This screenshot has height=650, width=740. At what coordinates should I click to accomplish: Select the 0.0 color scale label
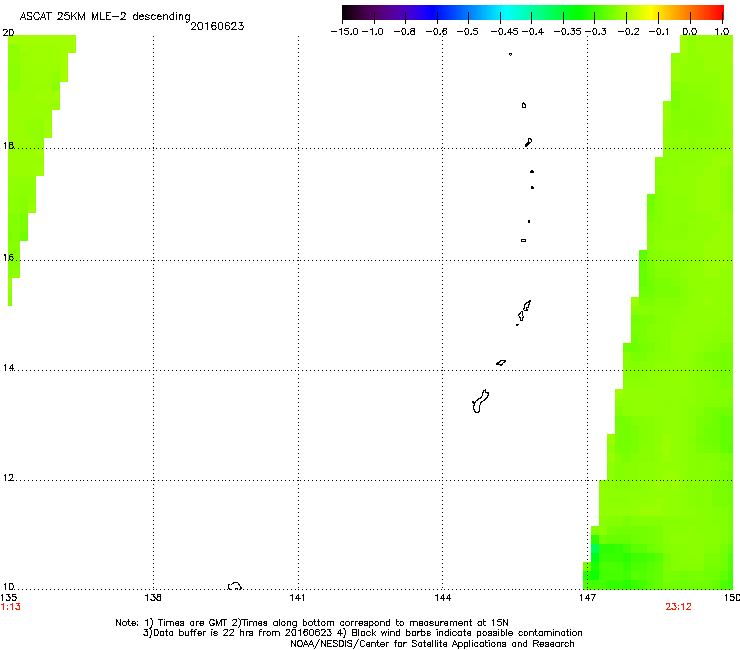click(690, 32)
